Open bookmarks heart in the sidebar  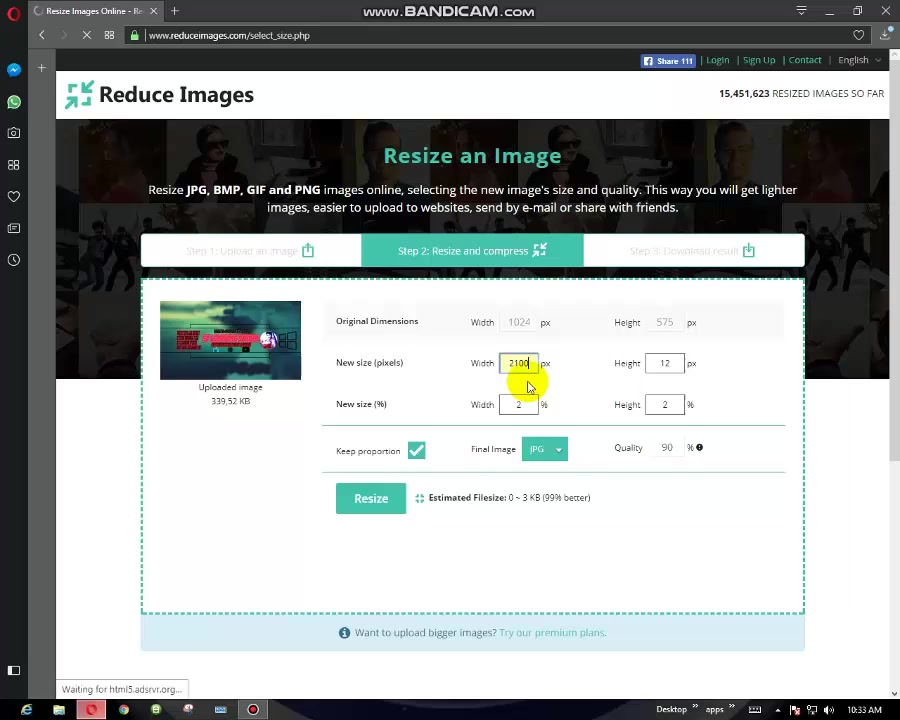[14, 196]
